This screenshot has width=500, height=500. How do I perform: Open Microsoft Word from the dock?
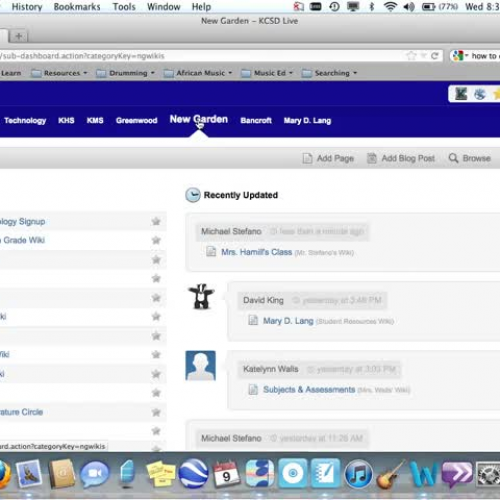pyautogui.click(x=423, y=474)
